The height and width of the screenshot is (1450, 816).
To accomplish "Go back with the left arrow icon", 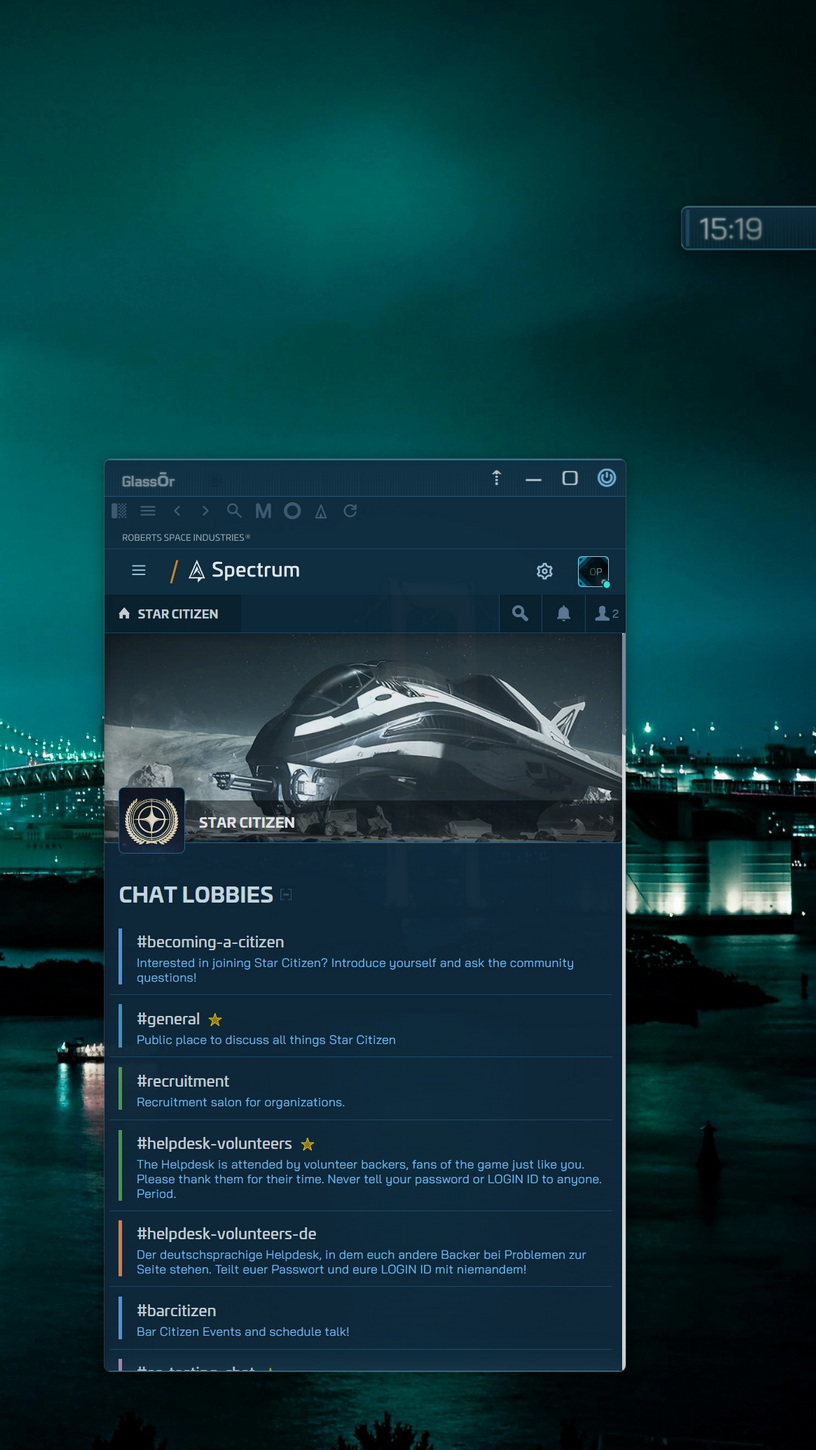I will 177,511.
